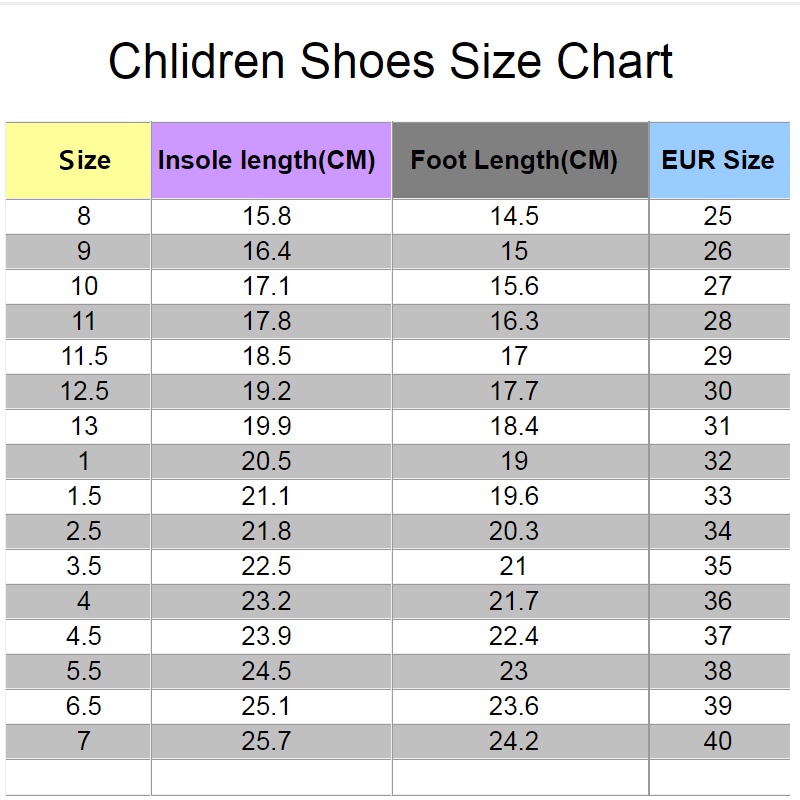The width and height of the screenshot is (800, 800).
Task: Select the Insole length(CM) header cell
Action: point(271,161)
